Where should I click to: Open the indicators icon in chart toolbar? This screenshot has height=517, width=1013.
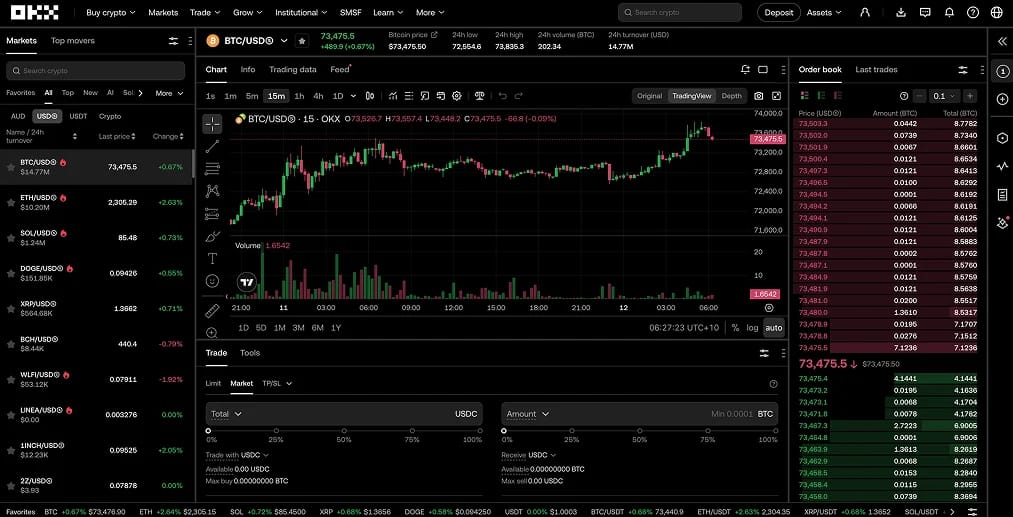pos(393,96)
